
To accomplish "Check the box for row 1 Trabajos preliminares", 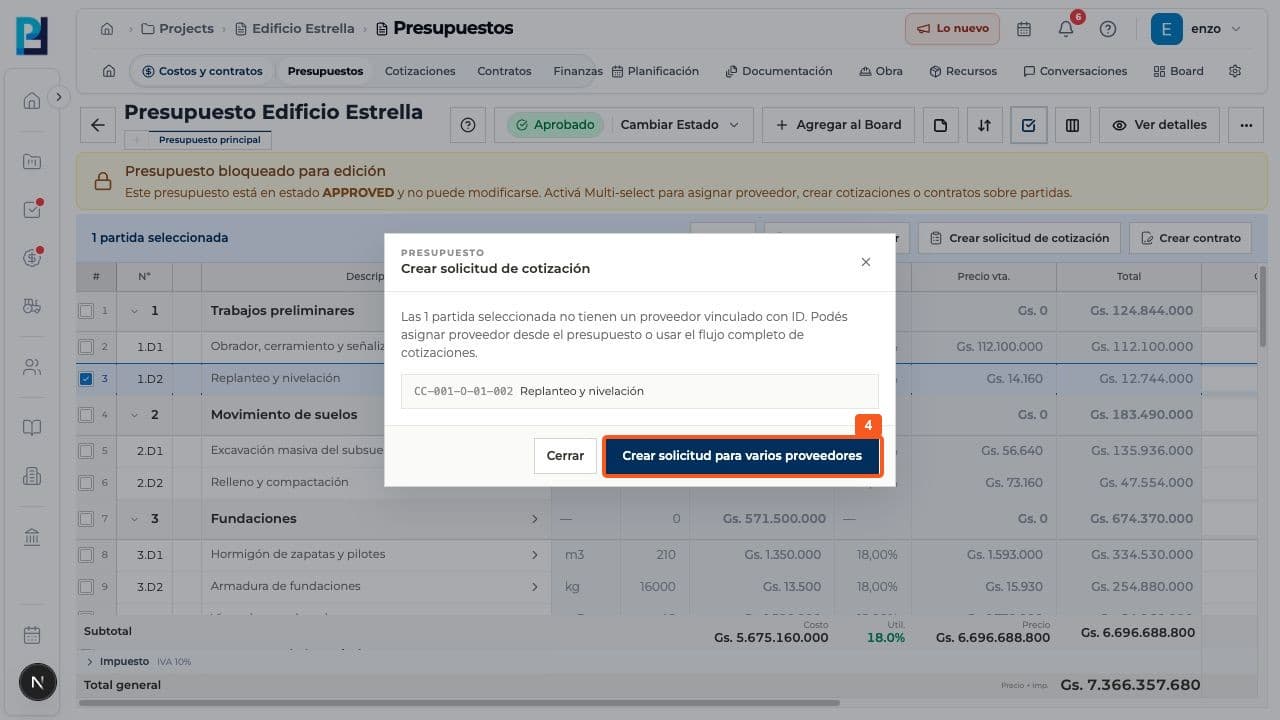I will (86, 311).
